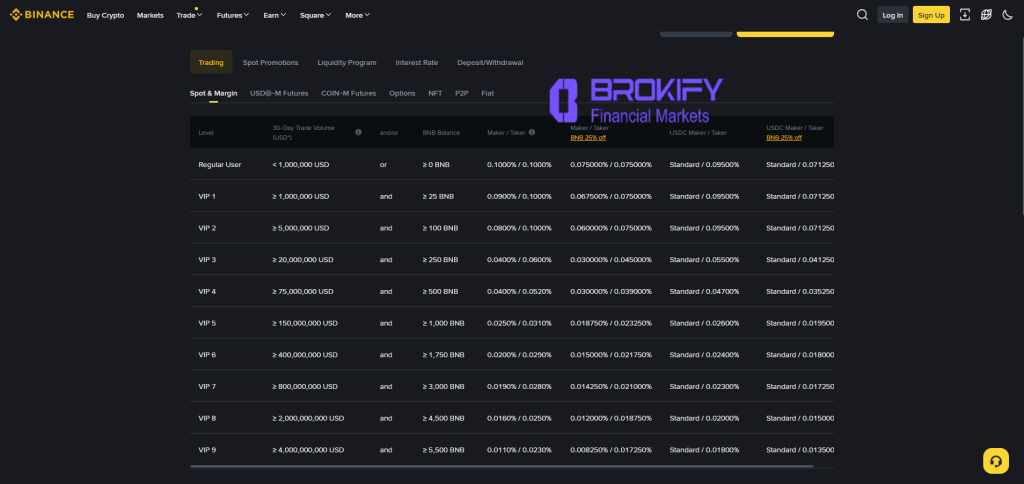Switch to the Spot Promotions tab
1024x484 pixels.
pyautogui.click(x=270, y=62)
